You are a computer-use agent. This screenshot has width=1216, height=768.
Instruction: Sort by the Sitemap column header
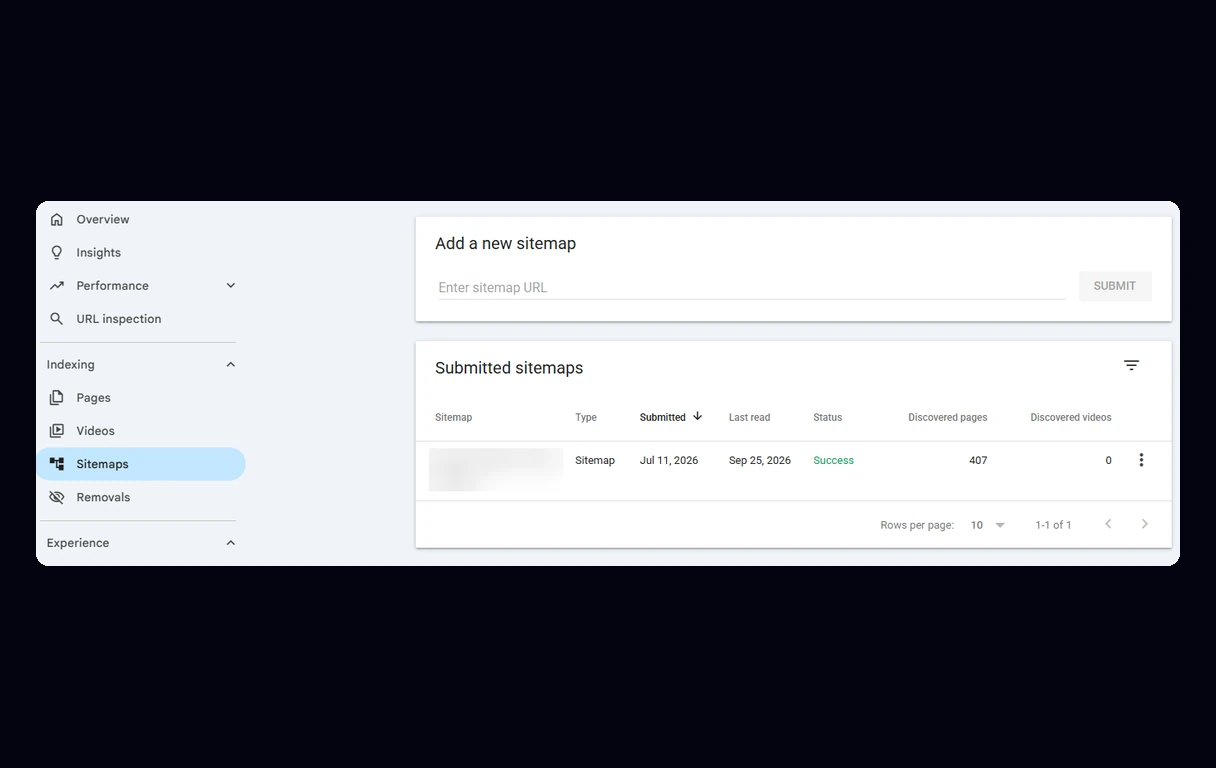tap(453, 417)
